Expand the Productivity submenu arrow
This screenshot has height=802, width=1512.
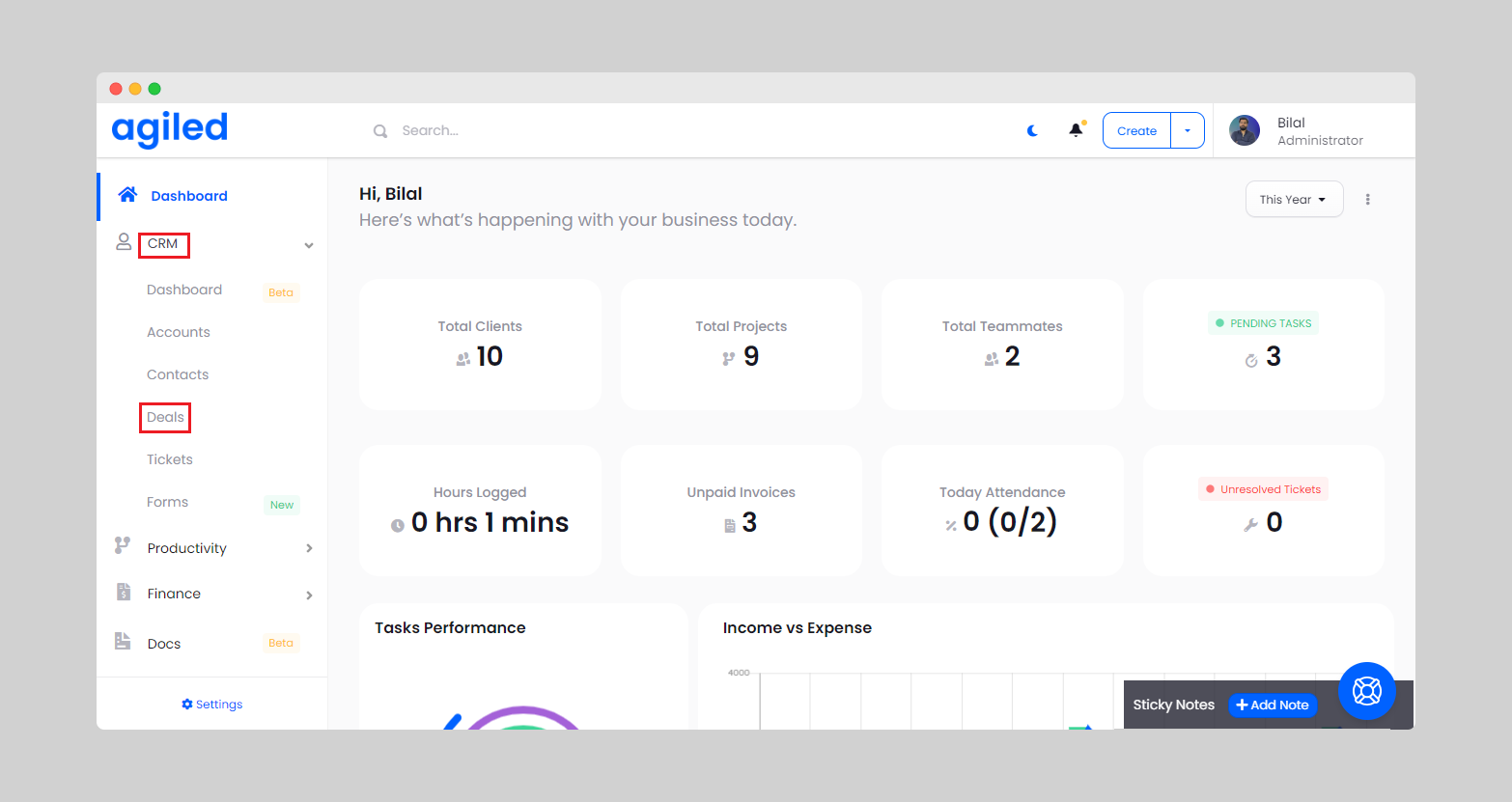click(309, 548)
